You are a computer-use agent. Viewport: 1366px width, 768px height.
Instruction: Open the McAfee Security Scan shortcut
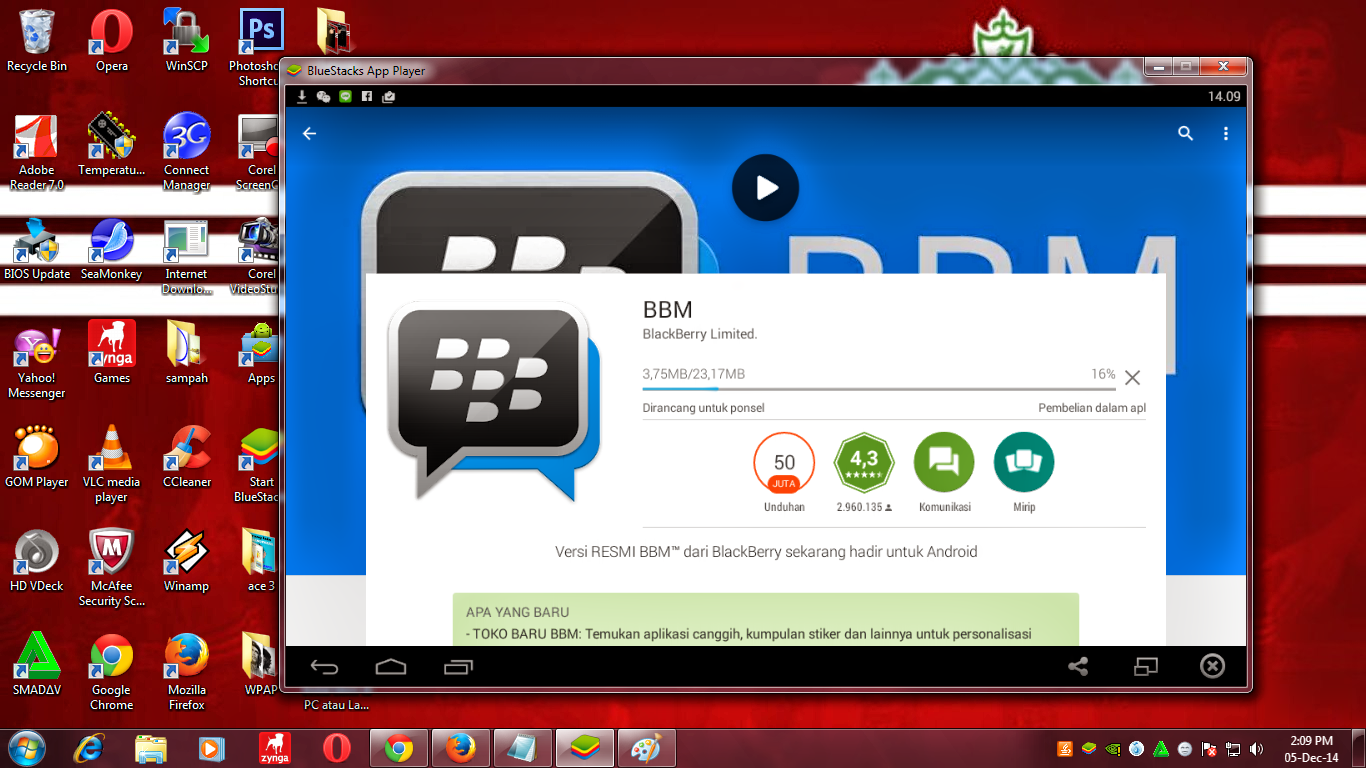[x=112, y=569]
